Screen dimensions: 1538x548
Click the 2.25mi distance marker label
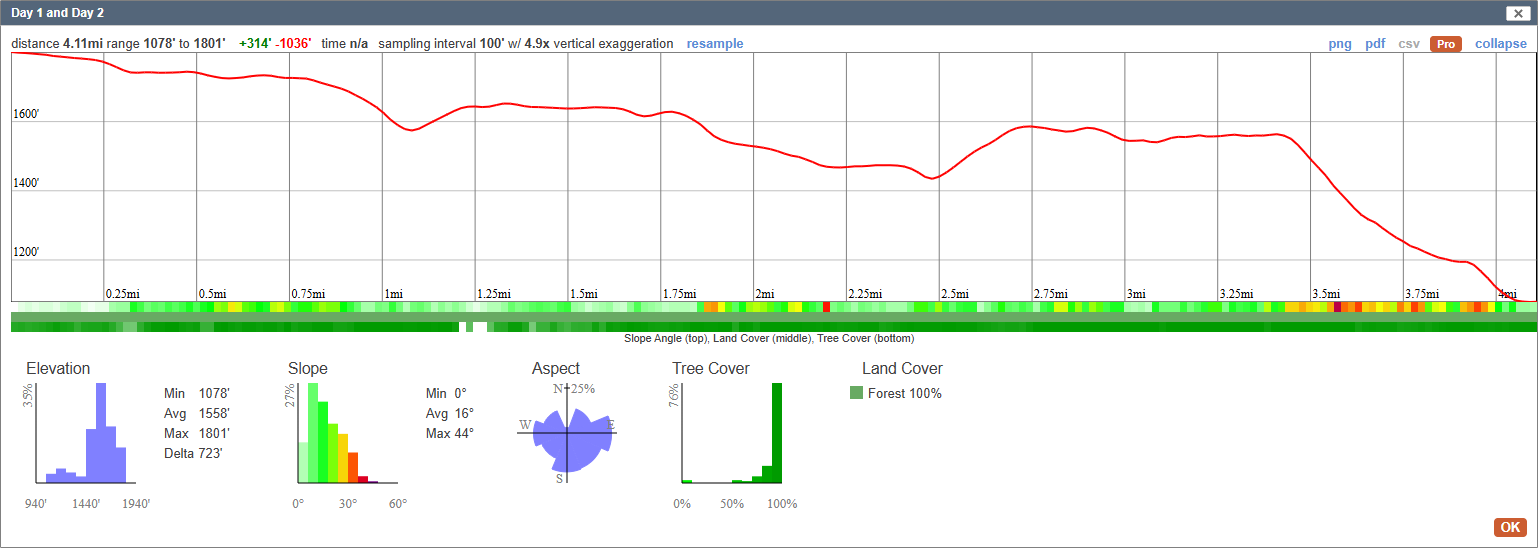866,294
